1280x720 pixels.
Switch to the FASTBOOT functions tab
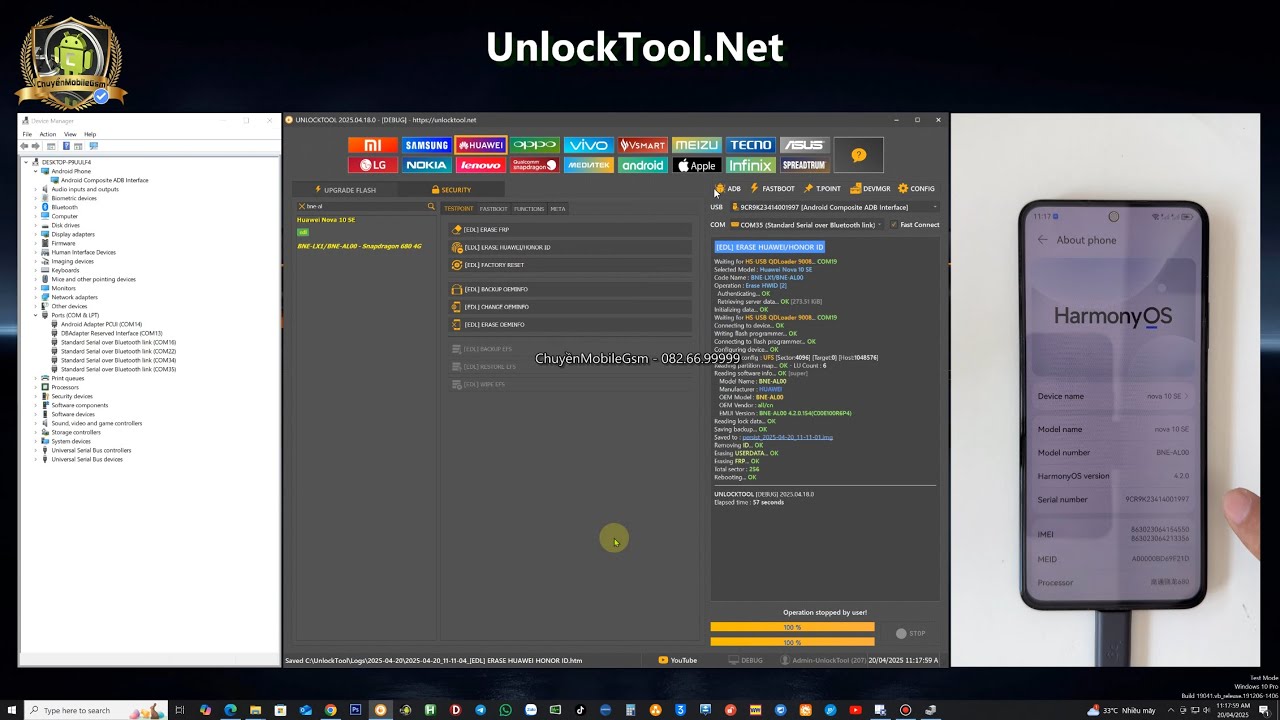tap(493, 209)
